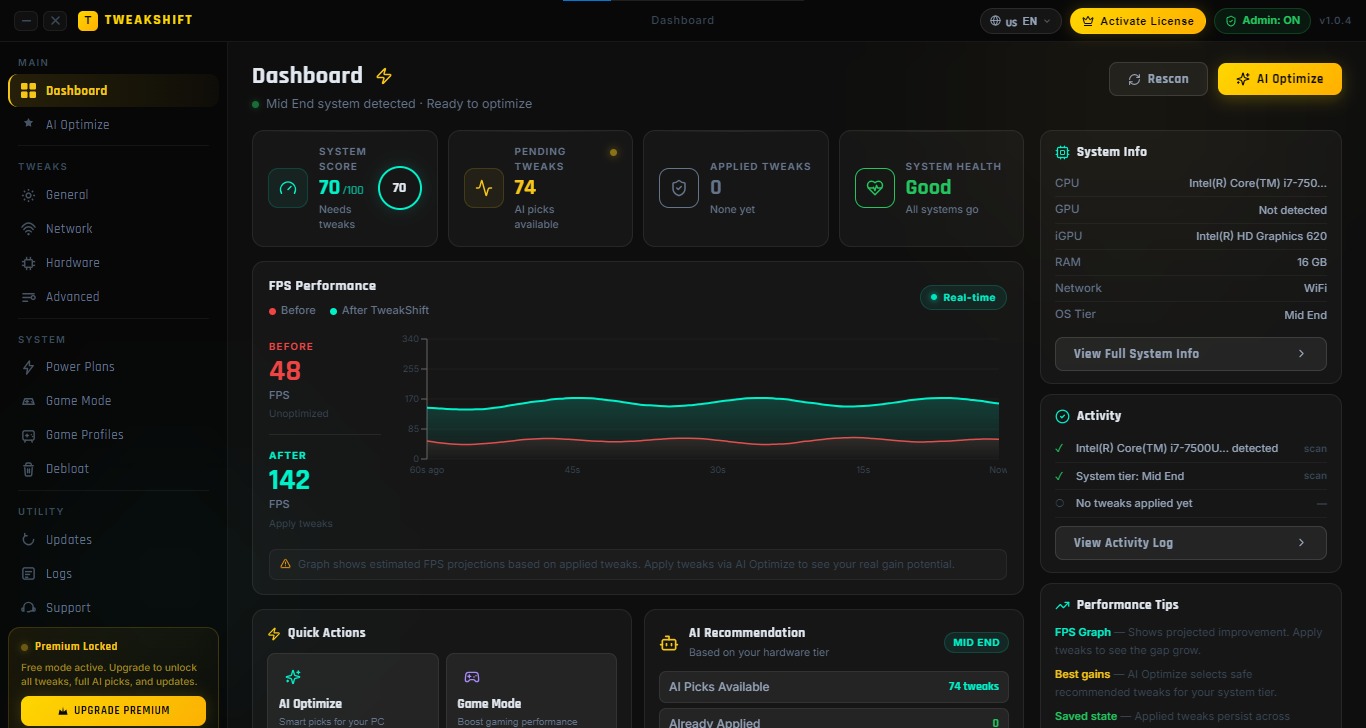Click the Intel(R) HD Graphics 620 value
Image resolution: width=1366 pixels, height=728 pixels.
1261,237
